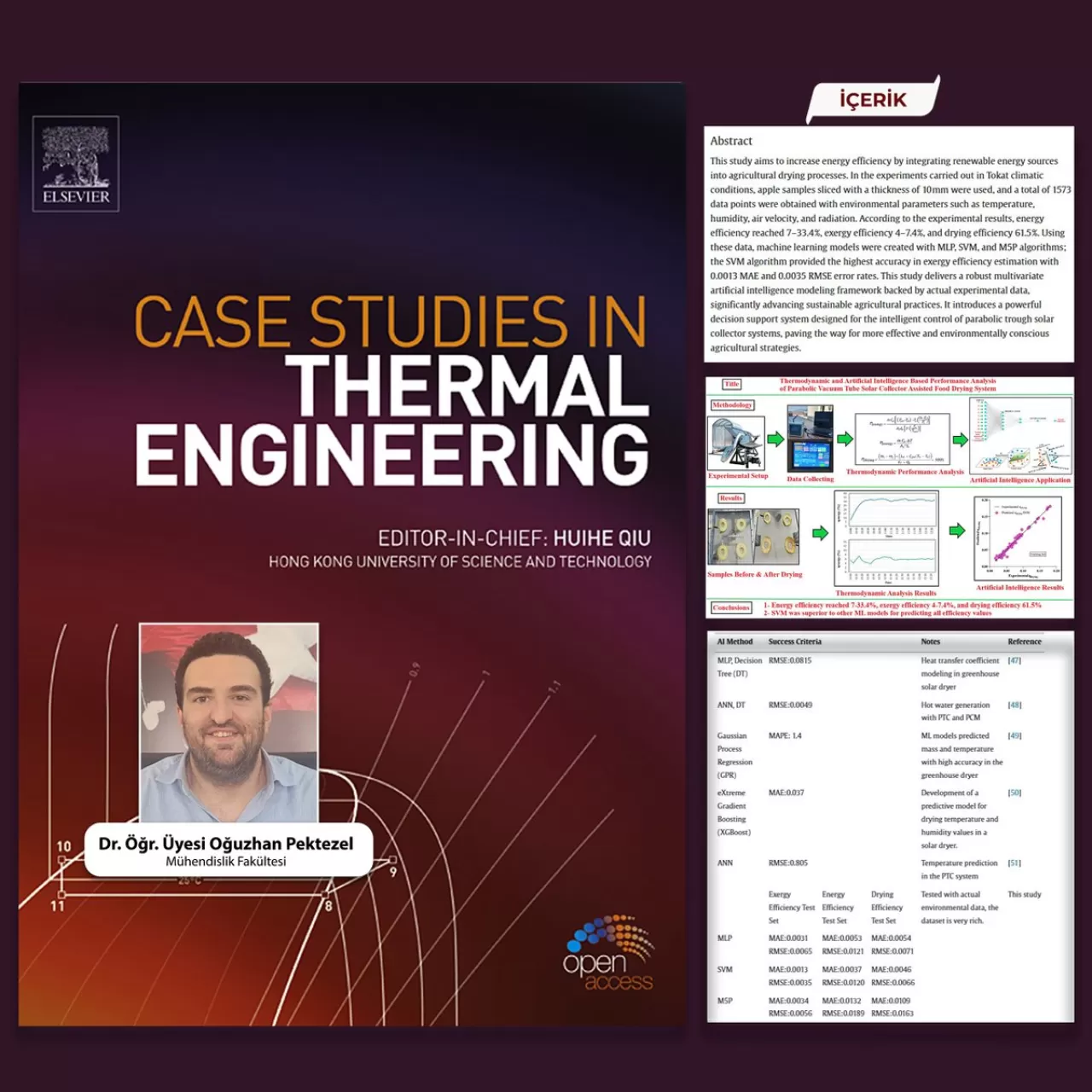
Task: Click the Abstract heading
Action: pyautogui.click(x=731, y=142)
